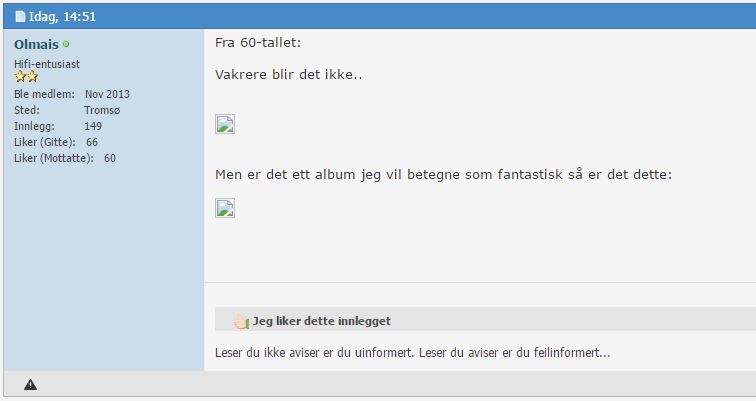Click the green online status dot near Olmais
Image resolution: width=756 pixels, height=401 pixels.
click(66, 44)
